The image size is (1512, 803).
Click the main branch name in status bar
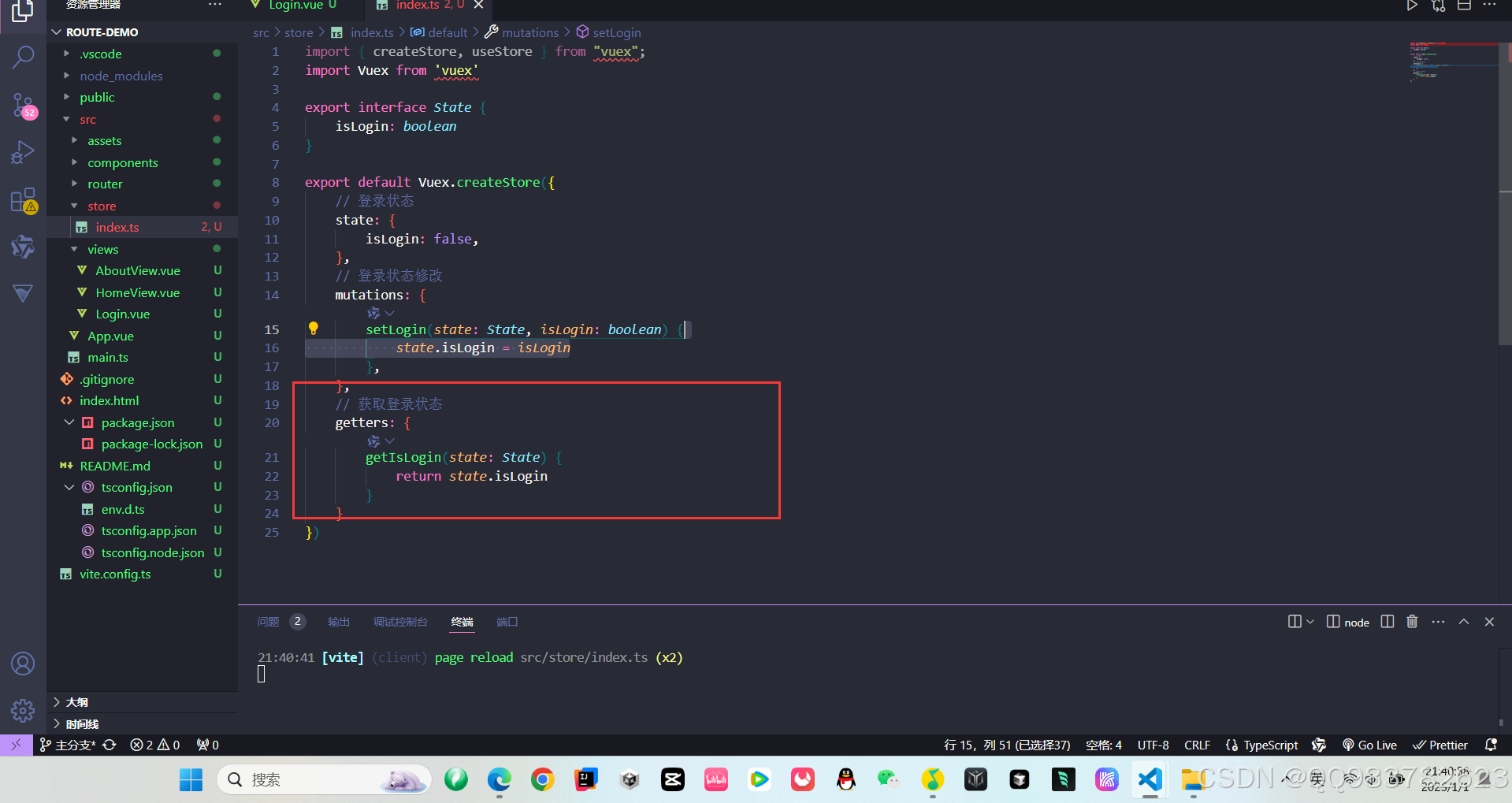point(68,745)
